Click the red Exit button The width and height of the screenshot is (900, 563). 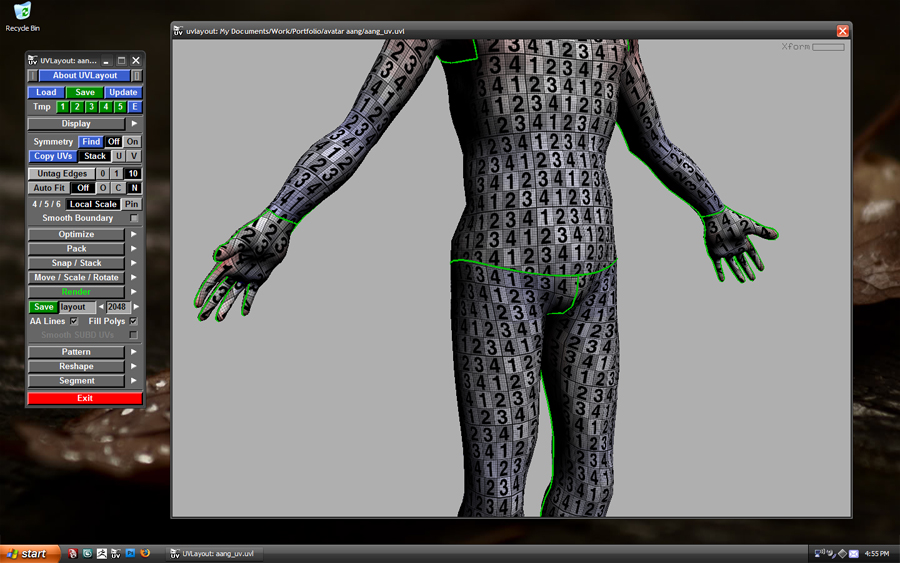click(x=84, y=398)
